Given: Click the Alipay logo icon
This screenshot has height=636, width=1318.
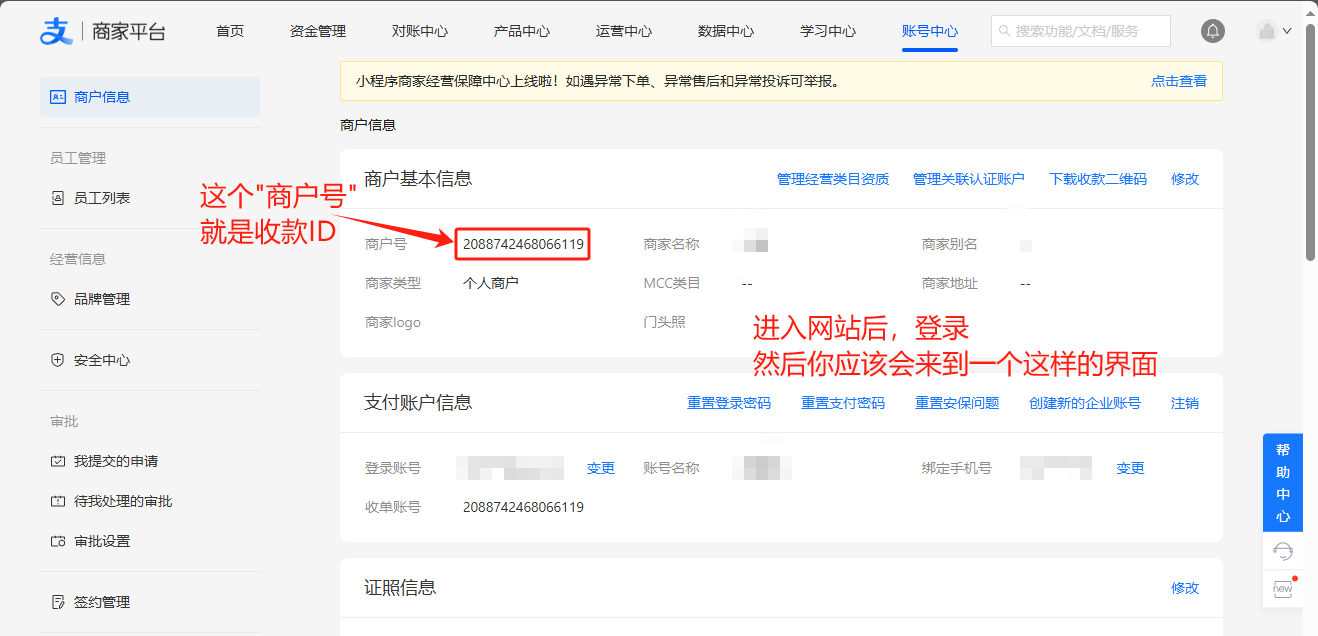Looking at the screenshot, I should (57, 31).
